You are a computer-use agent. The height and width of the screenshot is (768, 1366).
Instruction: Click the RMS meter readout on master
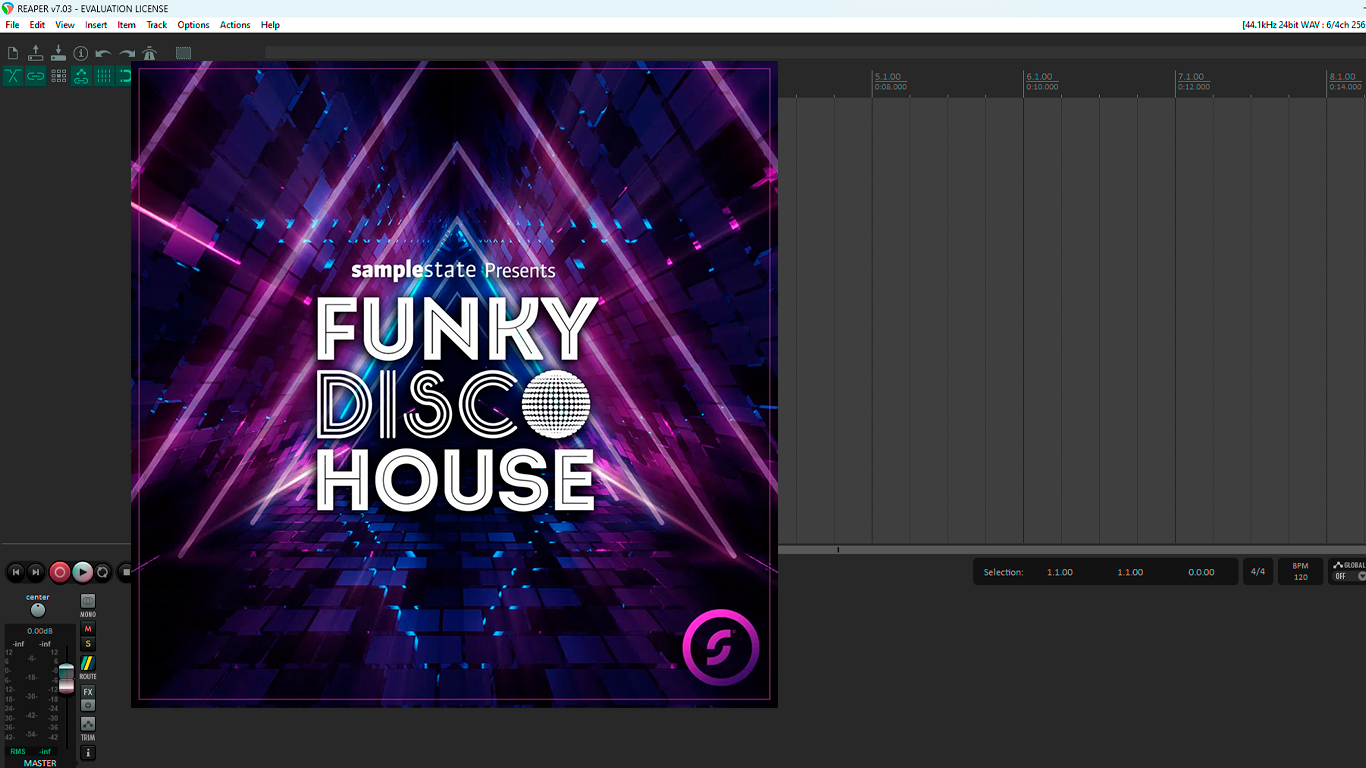coord(30,751)
